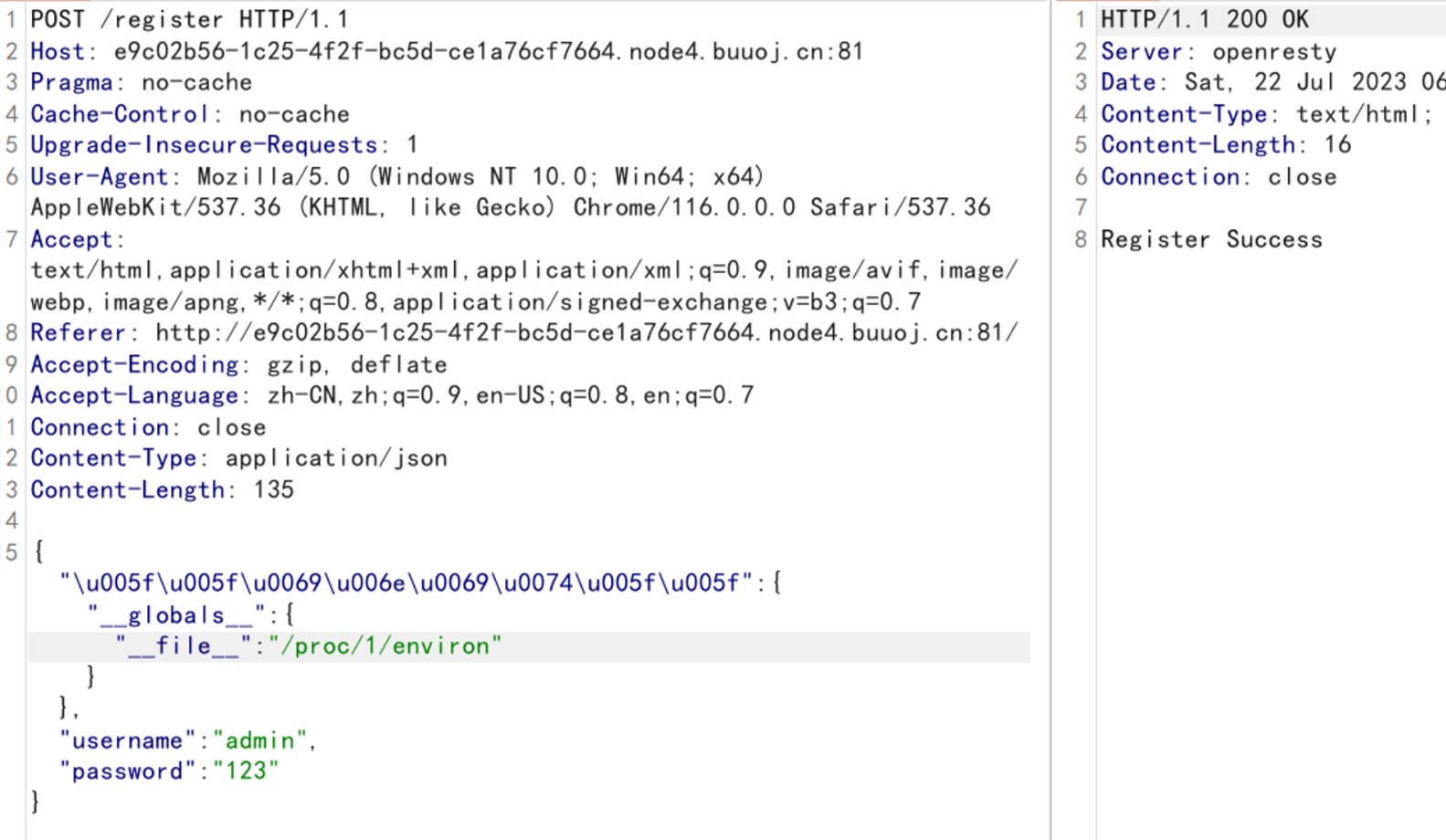Click the 'POST /register HTTP/1.1' request line
Image resolution: width=1446 pixels, height=840 pixels.
pyautogui.click(x=189, y=19)
